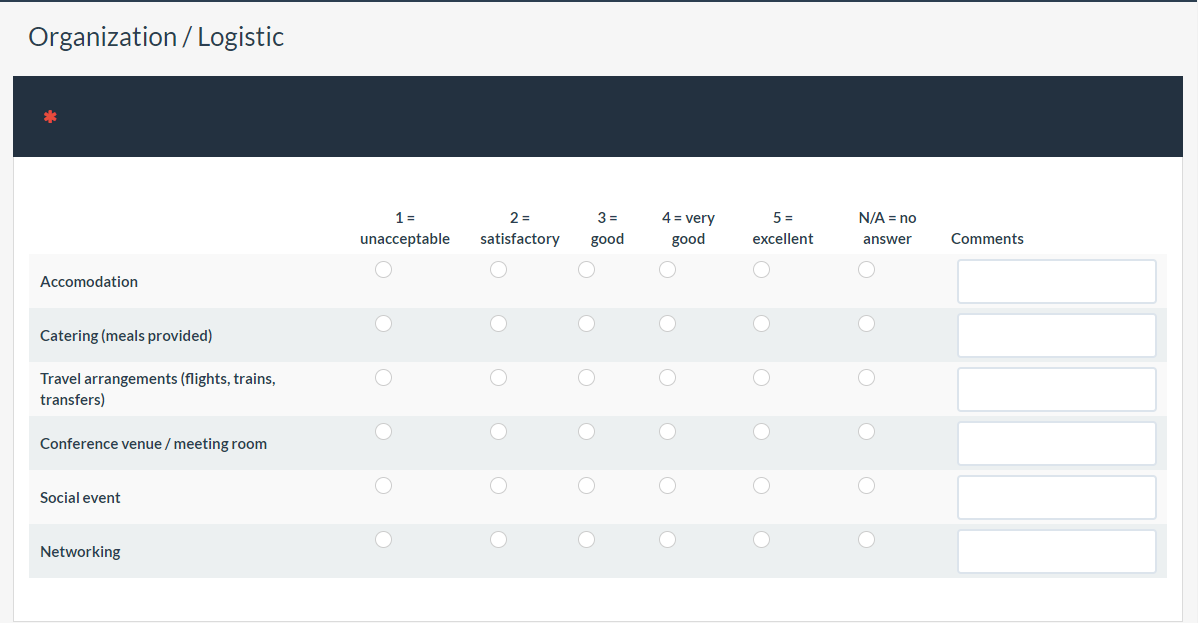Viewport: 1198px width, 623px height.
Task: Click the Accomodation comments field
Action: pyautogui.click(x=1056, y=282)
